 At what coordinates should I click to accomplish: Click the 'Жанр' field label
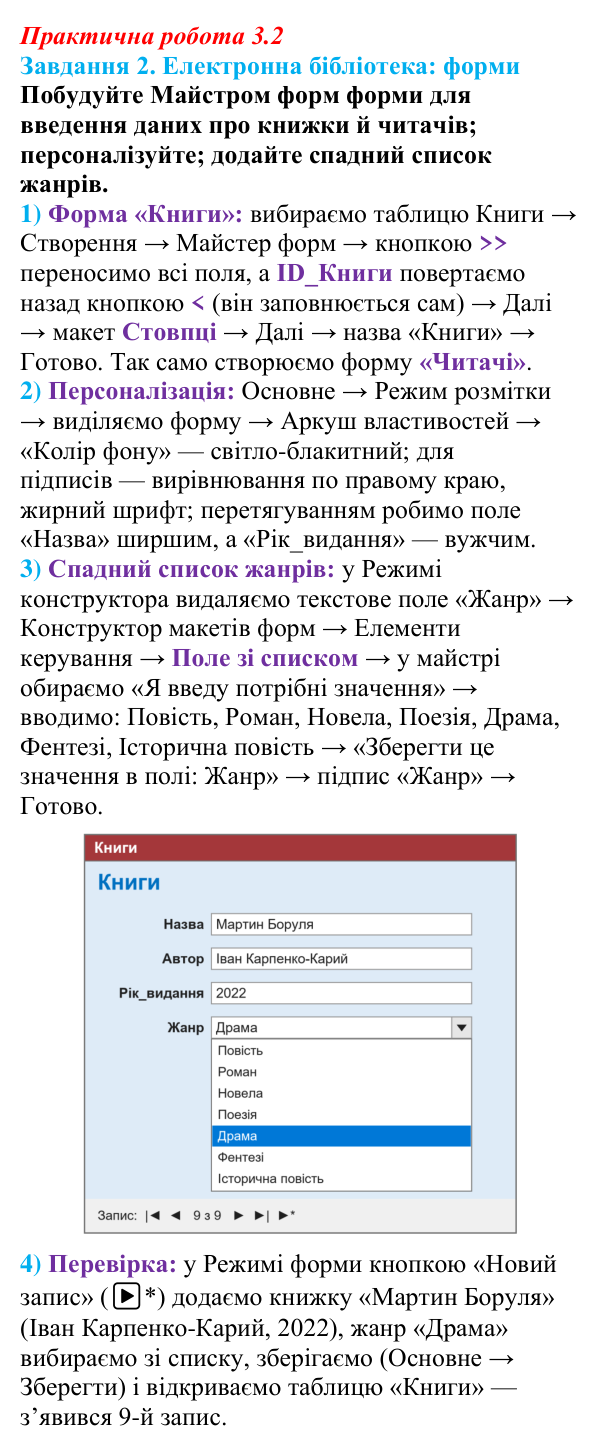(186, 1027)
